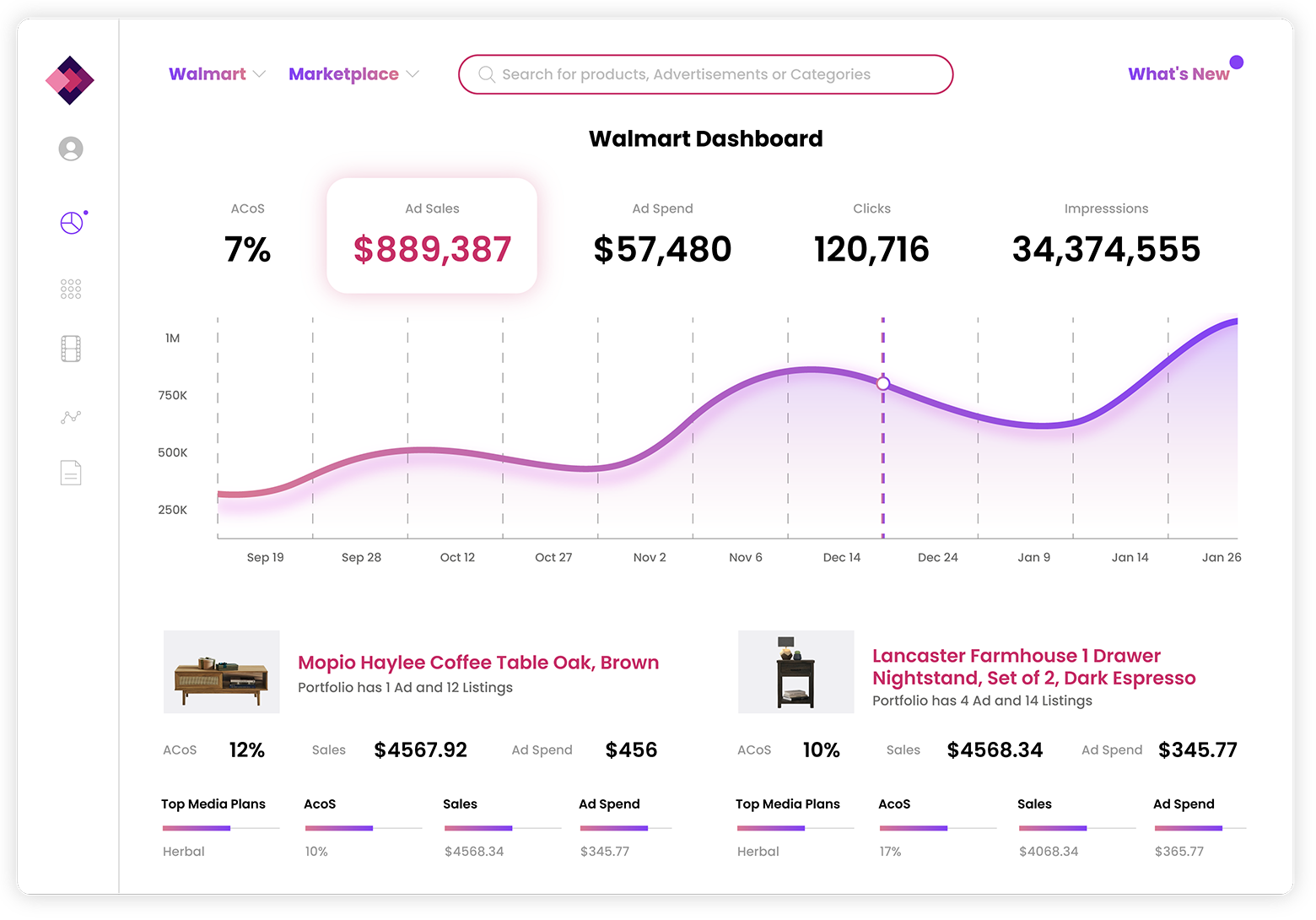
Task: Select the Ad Sales metric card
Action: tap(432, 235)
